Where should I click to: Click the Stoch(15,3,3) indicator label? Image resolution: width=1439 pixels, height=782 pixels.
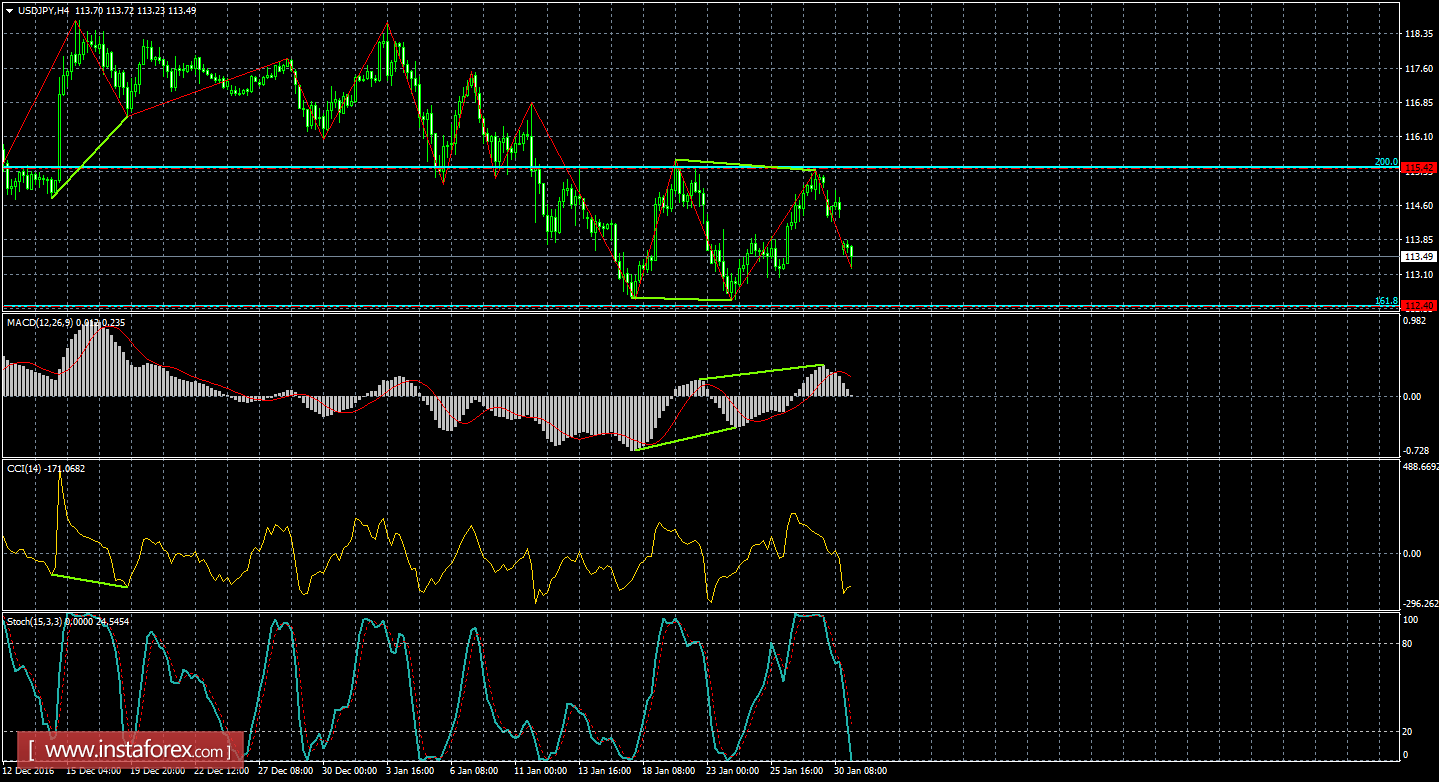click(34, 621)
